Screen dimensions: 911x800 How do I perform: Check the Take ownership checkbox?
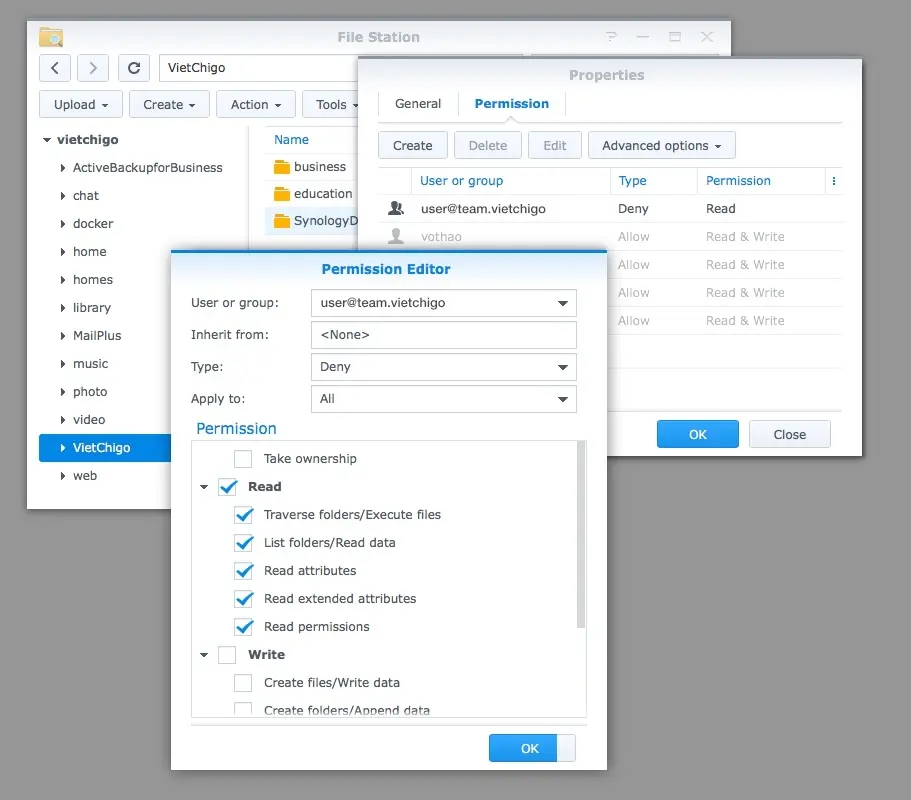click(x=243, y=459)
